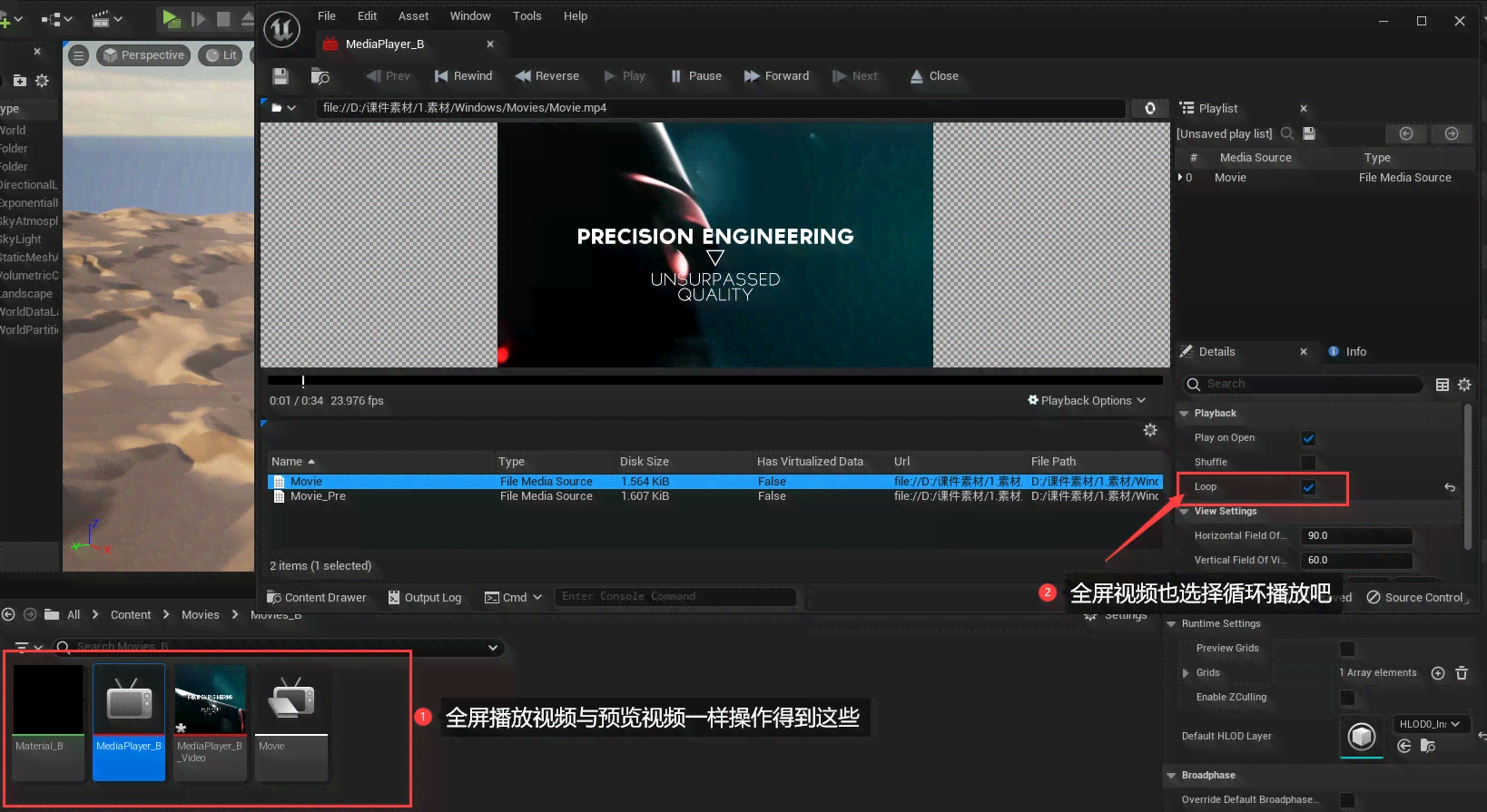Select MediaPlayer_B_Video asset thumbnail
Screen dimensions: 1487x812
pyautogui.click(x=211, y=722)
